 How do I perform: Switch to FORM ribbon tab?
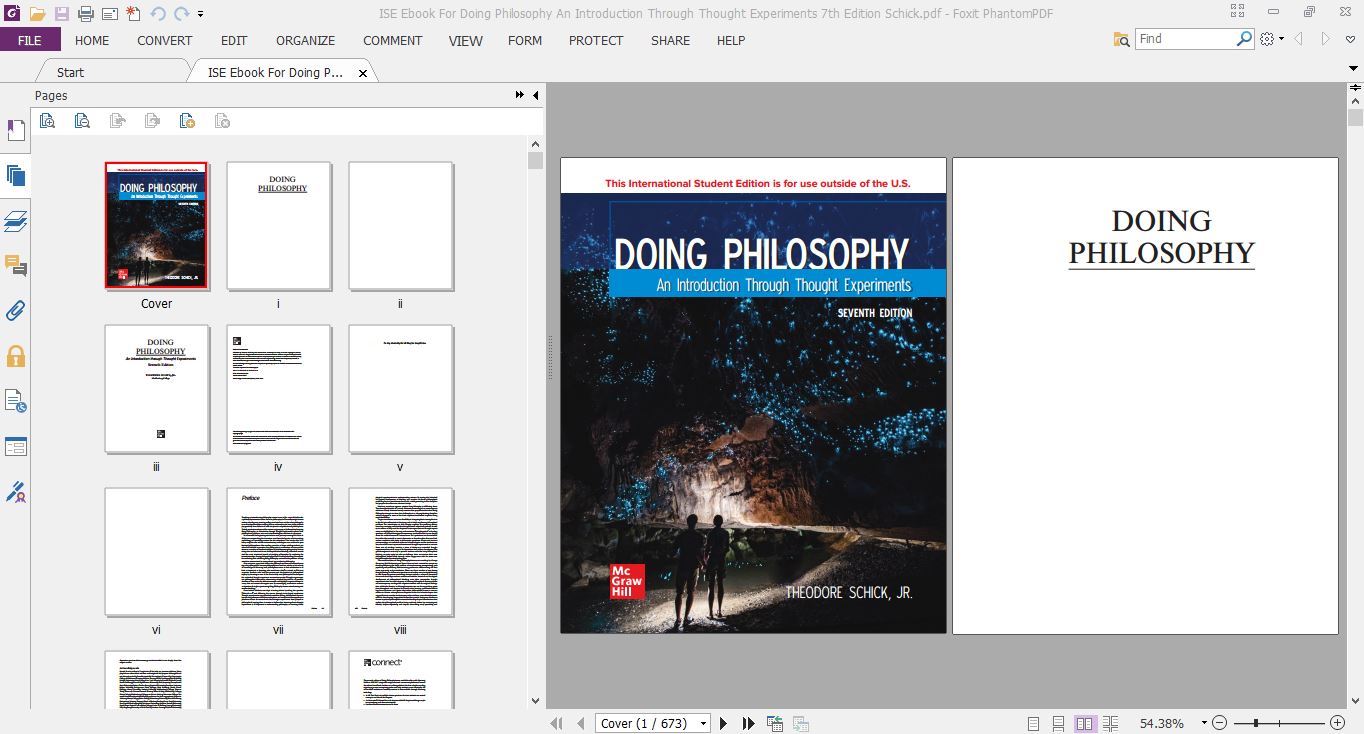(x=525, y=40)
